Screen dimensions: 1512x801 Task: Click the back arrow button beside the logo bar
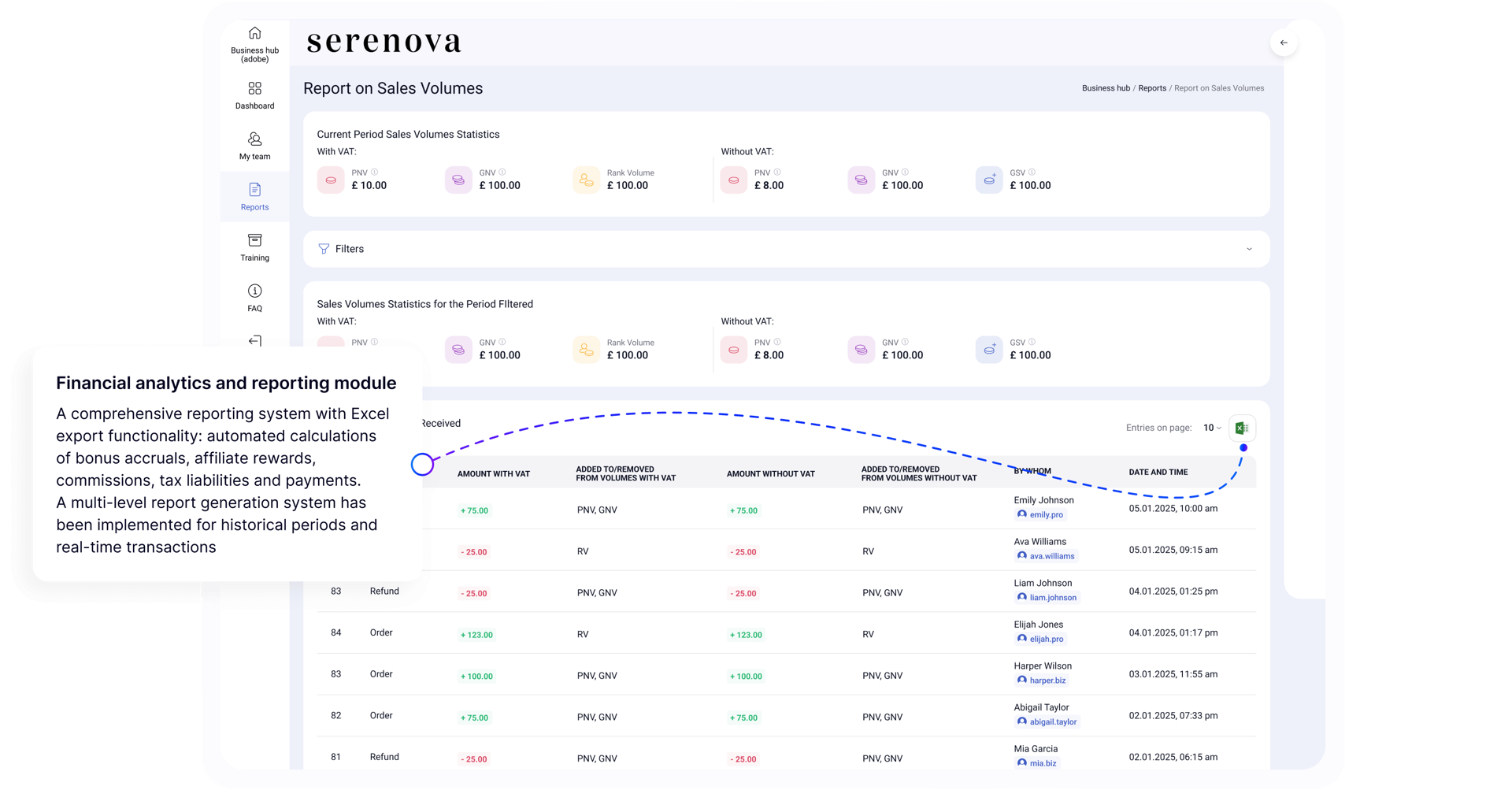point(1284,43)
